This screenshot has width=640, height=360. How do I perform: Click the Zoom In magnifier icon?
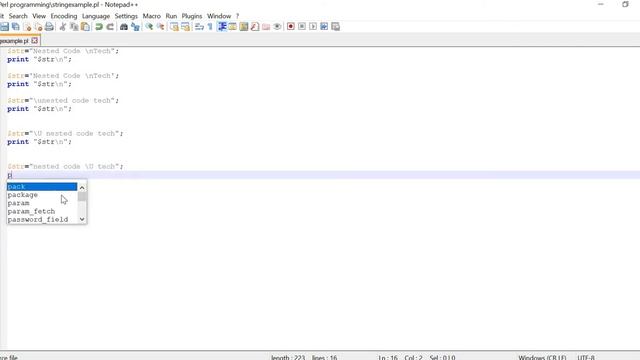tap(149, 27)
